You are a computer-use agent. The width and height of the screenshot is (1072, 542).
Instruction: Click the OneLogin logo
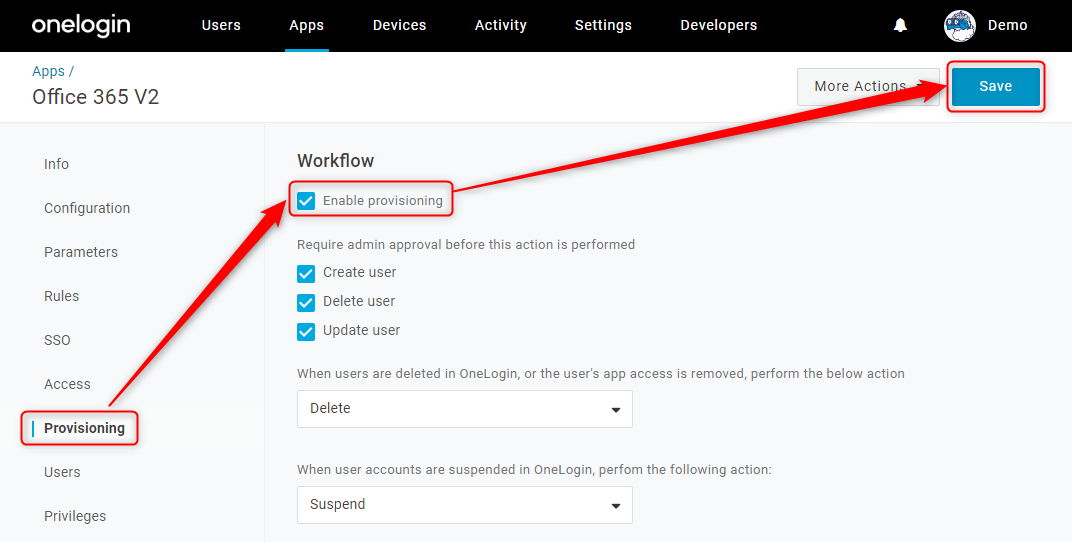point(81,25)
